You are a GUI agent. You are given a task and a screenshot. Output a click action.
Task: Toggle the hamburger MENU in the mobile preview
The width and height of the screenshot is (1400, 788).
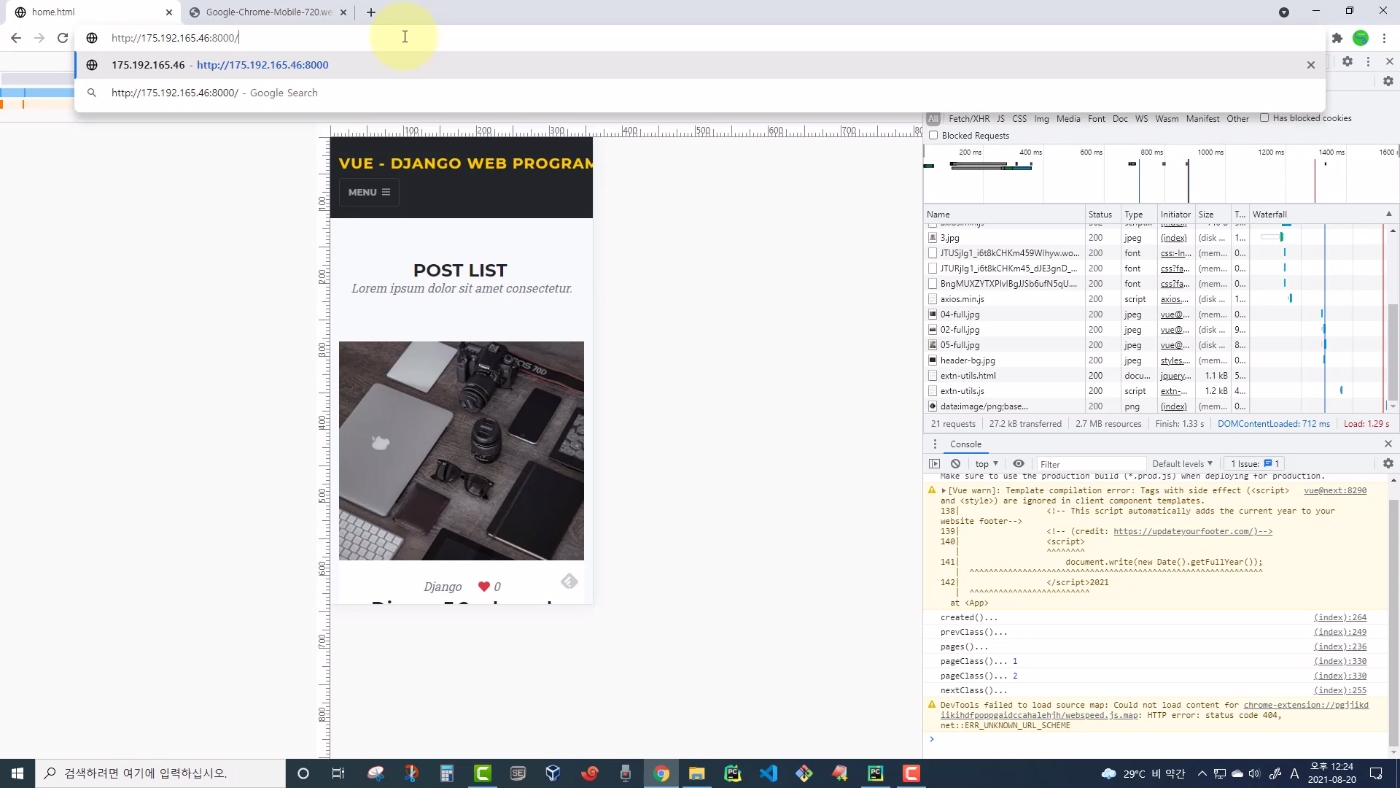(369, 192)
